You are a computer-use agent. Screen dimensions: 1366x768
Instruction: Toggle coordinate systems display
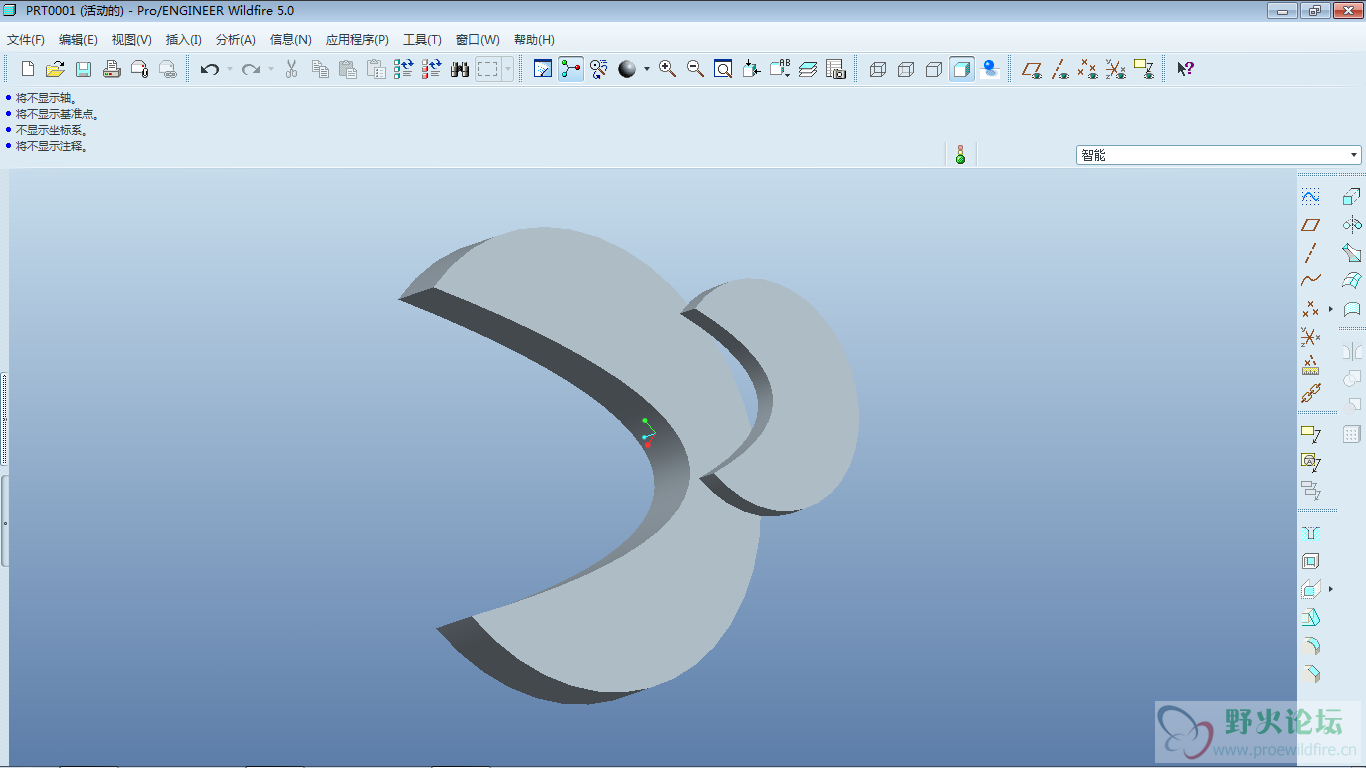coord(1116,69)
